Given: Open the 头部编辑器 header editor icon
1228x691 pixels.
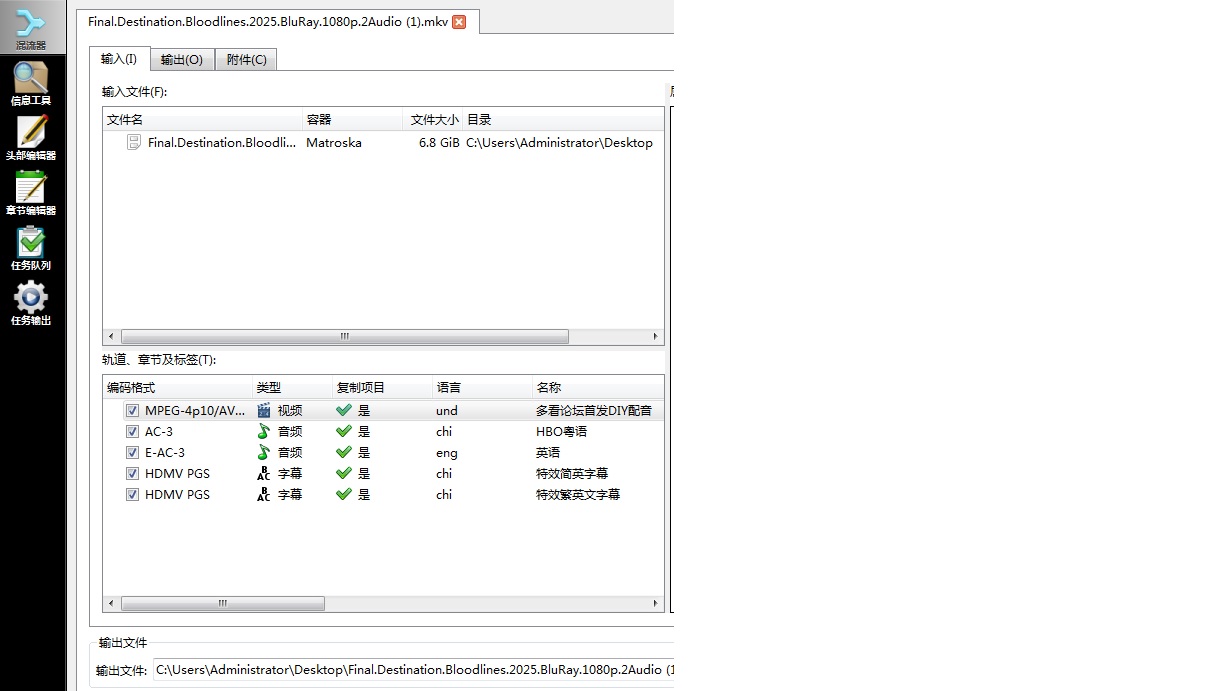Looking at the screenshot, I should point(31,137).
